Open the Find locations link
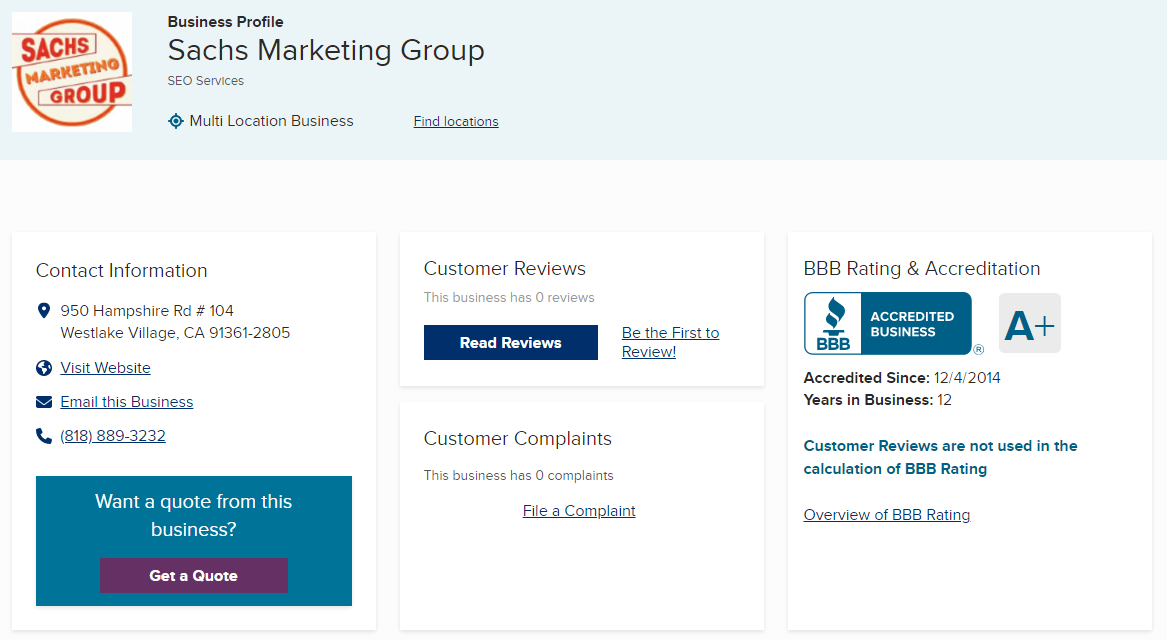The height and width of the screenshot is (640, 1167). click(456, 122)
